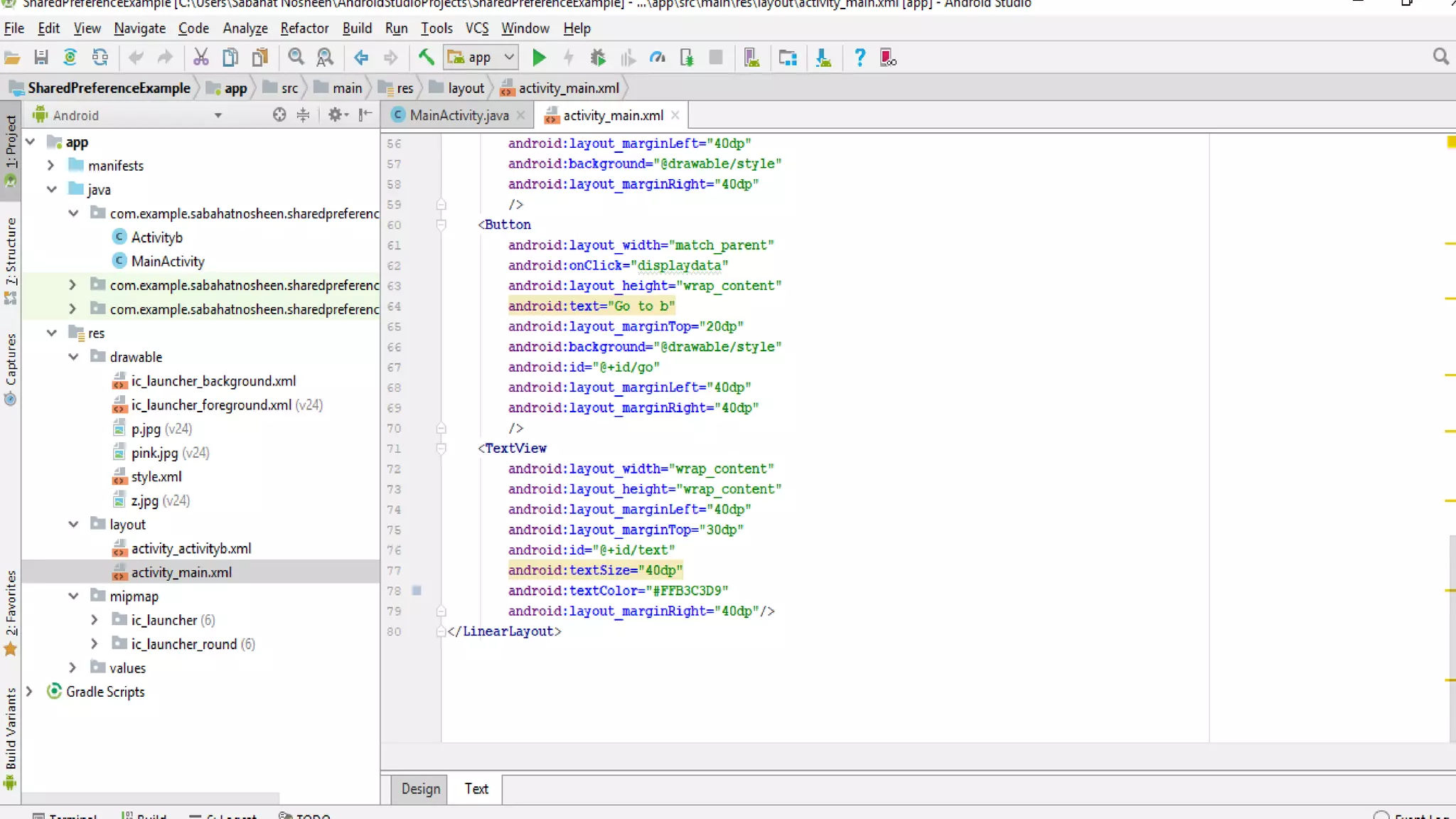1456x819 pixels.
Task: Click Scroll from Source target icon
Action: point(279,114)
